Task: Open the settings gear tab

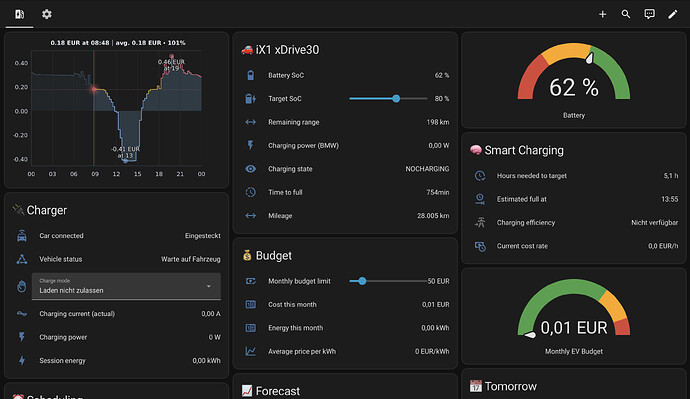Action: tap(47, 14)
